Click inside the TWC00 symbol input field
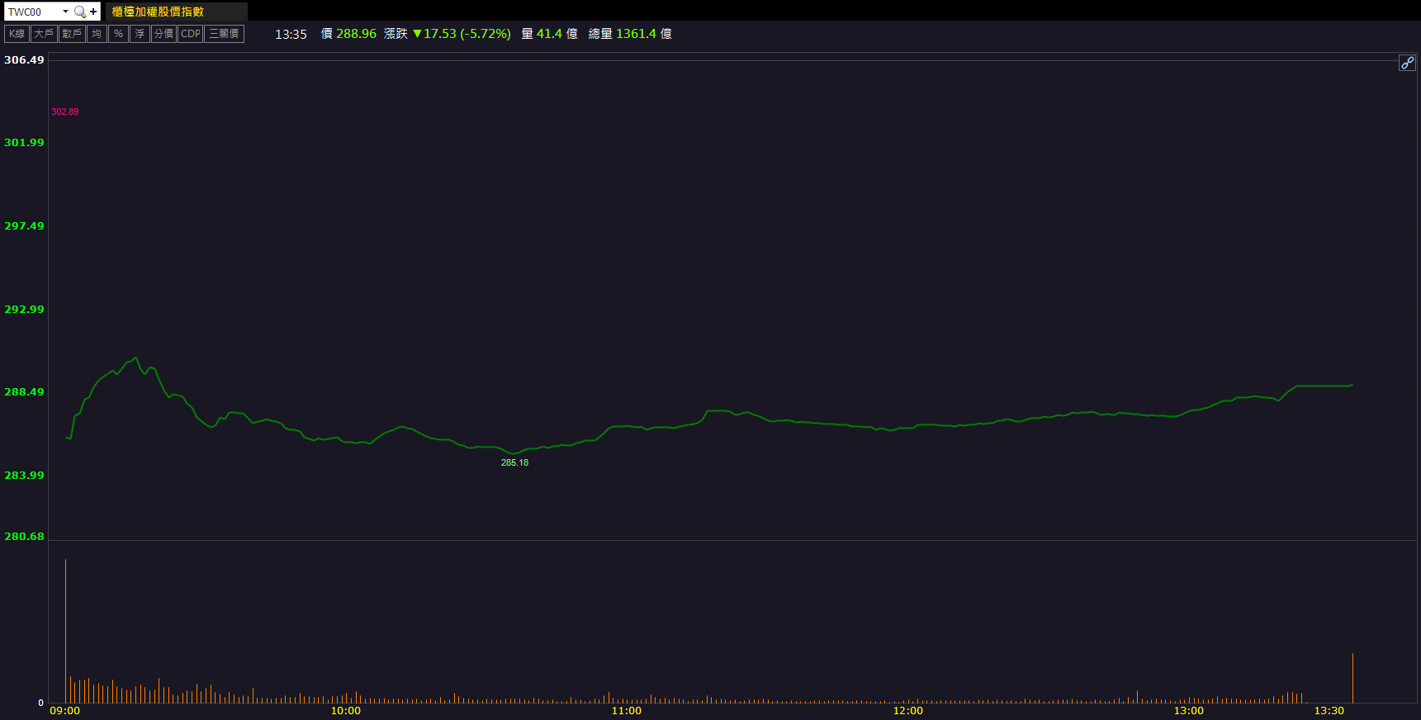The width and height of the screenshot is (1421, 720). tap(32, 12)
